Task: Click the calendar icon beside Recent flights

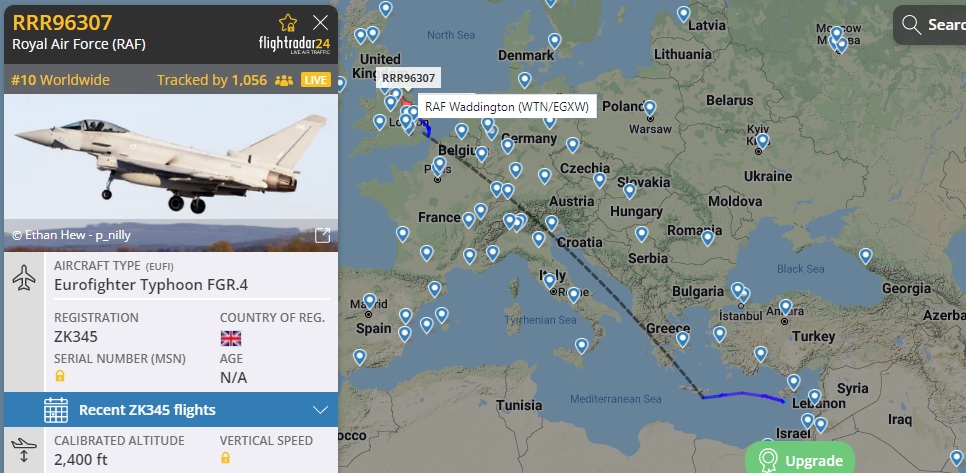Action: pyautogui.click(x=56, y=410)
